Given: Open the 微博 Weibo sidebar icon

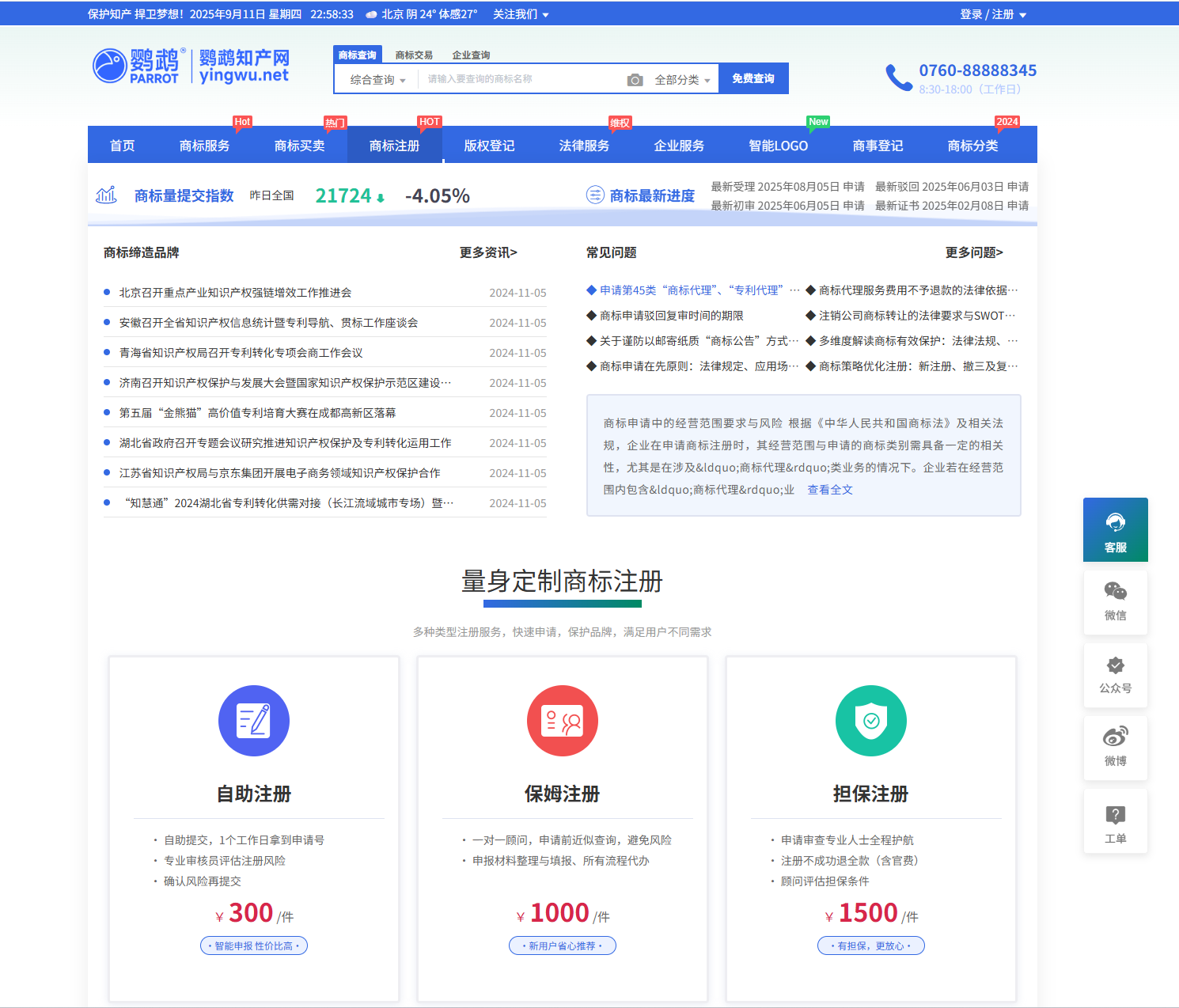Looking at the screenshot, I should [1115, 748].
